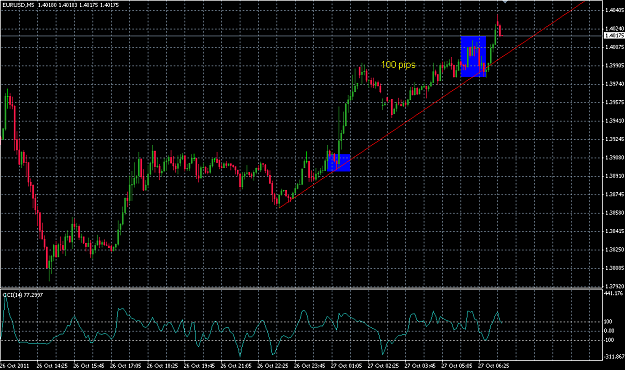Click the '27 Oct 03:45' time axis label
Image resolution: width=625 pixels, height=370 pixels.
420,365
